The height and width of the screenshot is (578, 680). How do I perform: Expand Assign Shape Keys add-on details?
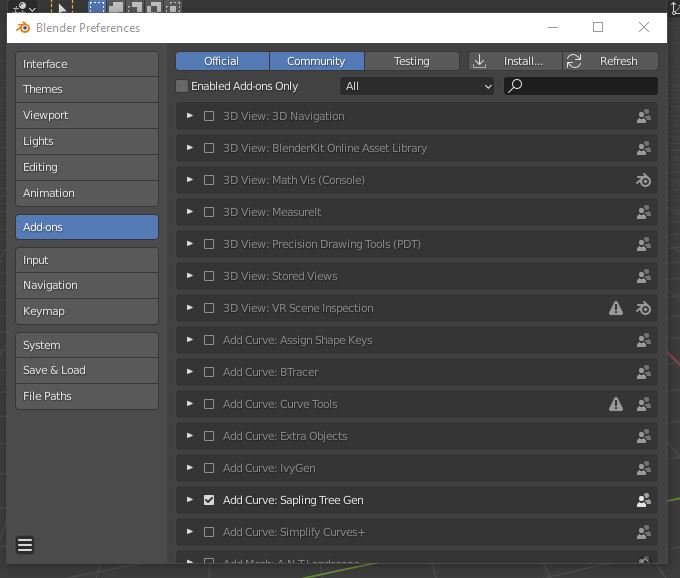point(190,340)
